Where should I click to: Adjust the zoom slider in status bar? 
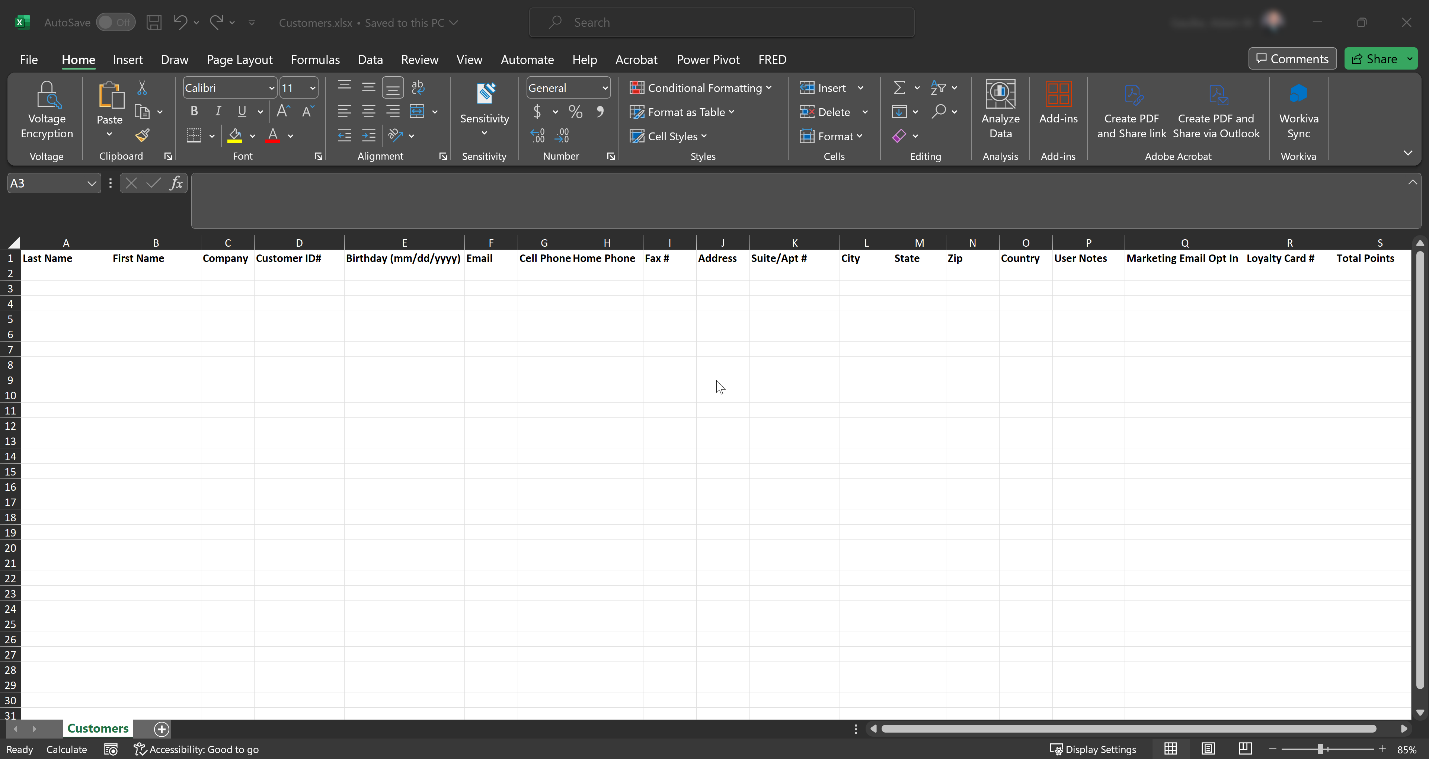tap(1321, 749)
